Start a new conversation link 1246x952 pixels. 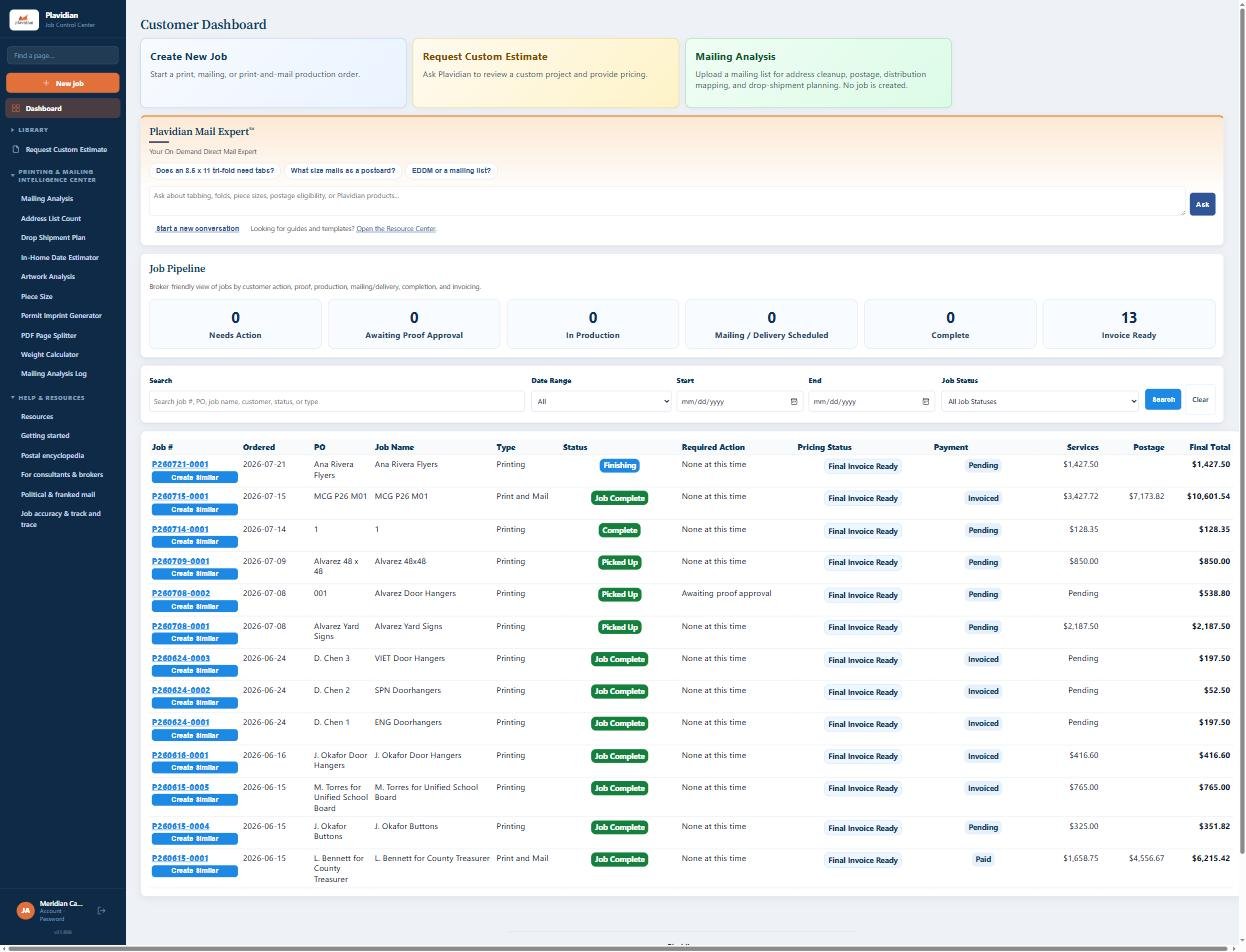coord(198,228)
